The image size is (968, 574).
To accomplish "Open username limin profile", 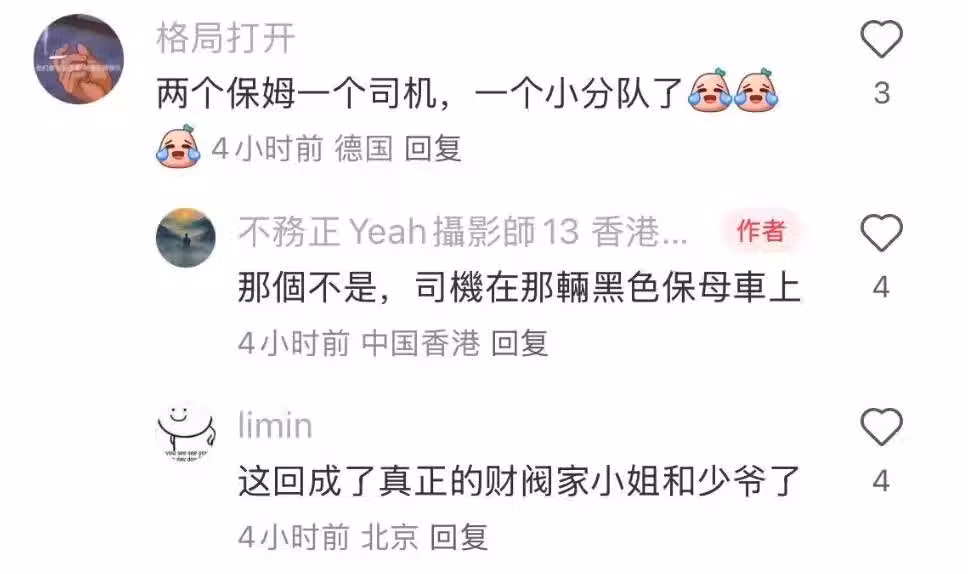I will 275,426.
